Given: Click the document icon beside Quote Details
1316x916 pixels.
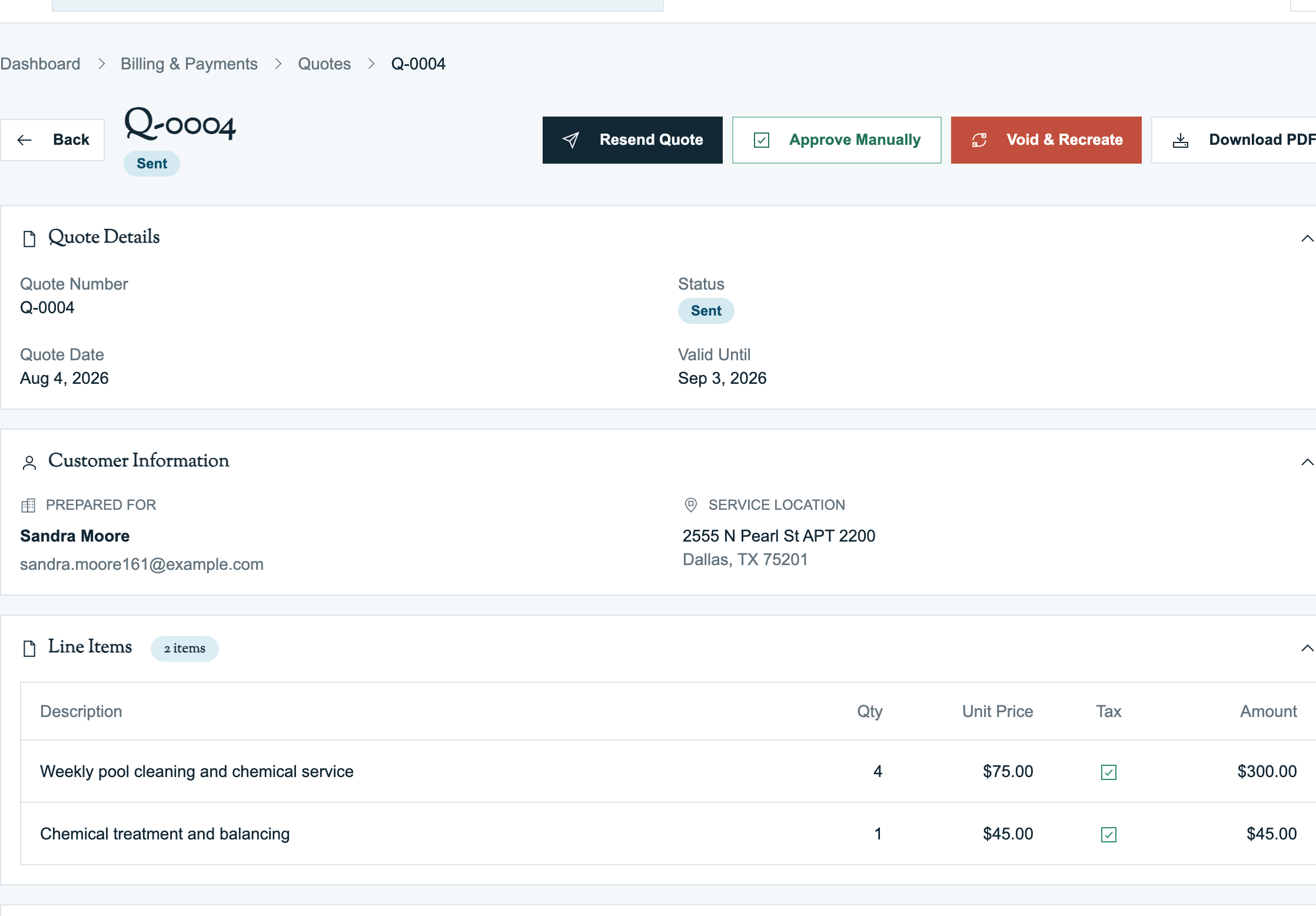Looking at the screenshot, I should [x=29, y=238].
